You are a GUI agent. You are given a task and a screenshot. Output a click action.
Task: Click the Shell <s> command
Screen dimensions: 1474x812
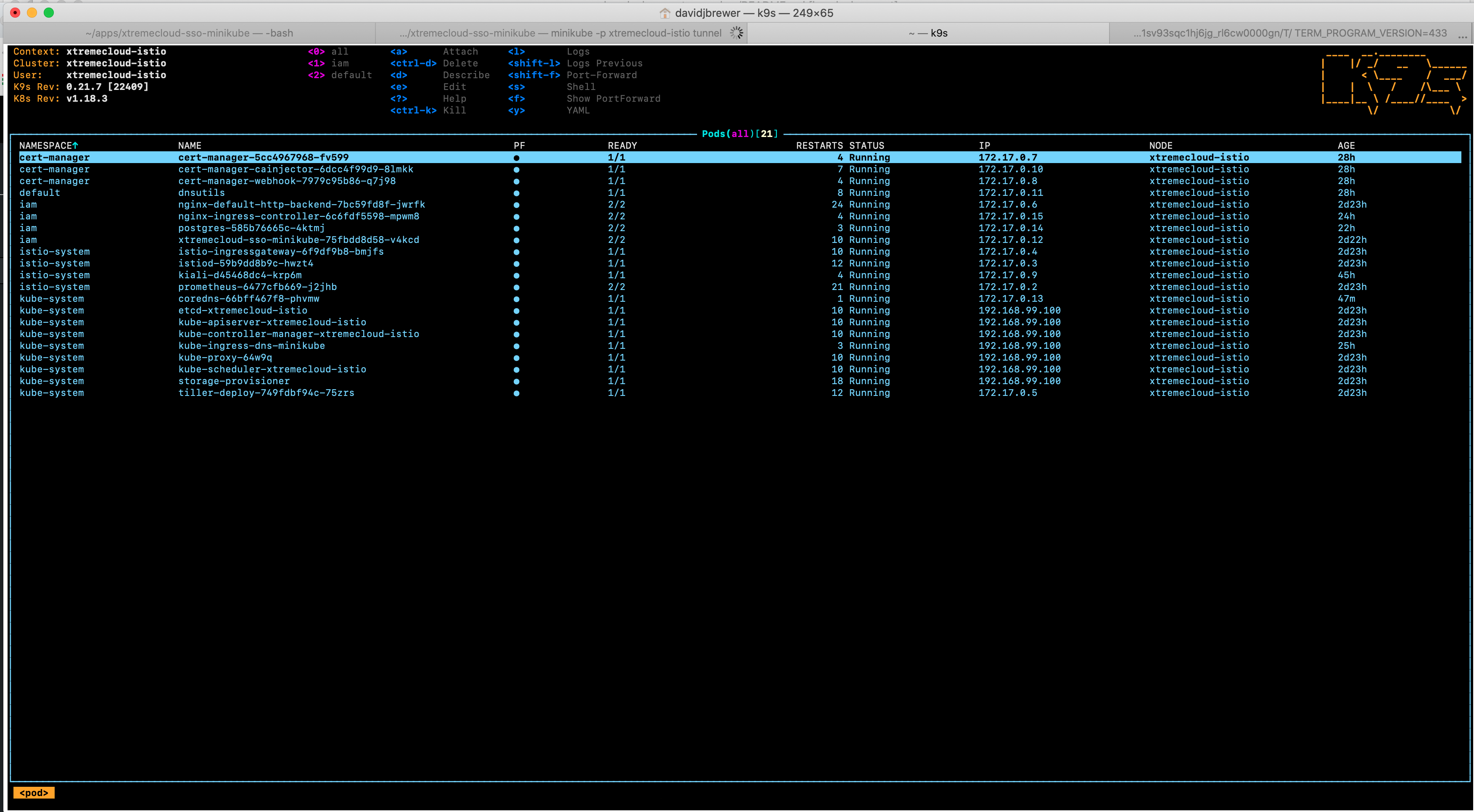[552, 87]
